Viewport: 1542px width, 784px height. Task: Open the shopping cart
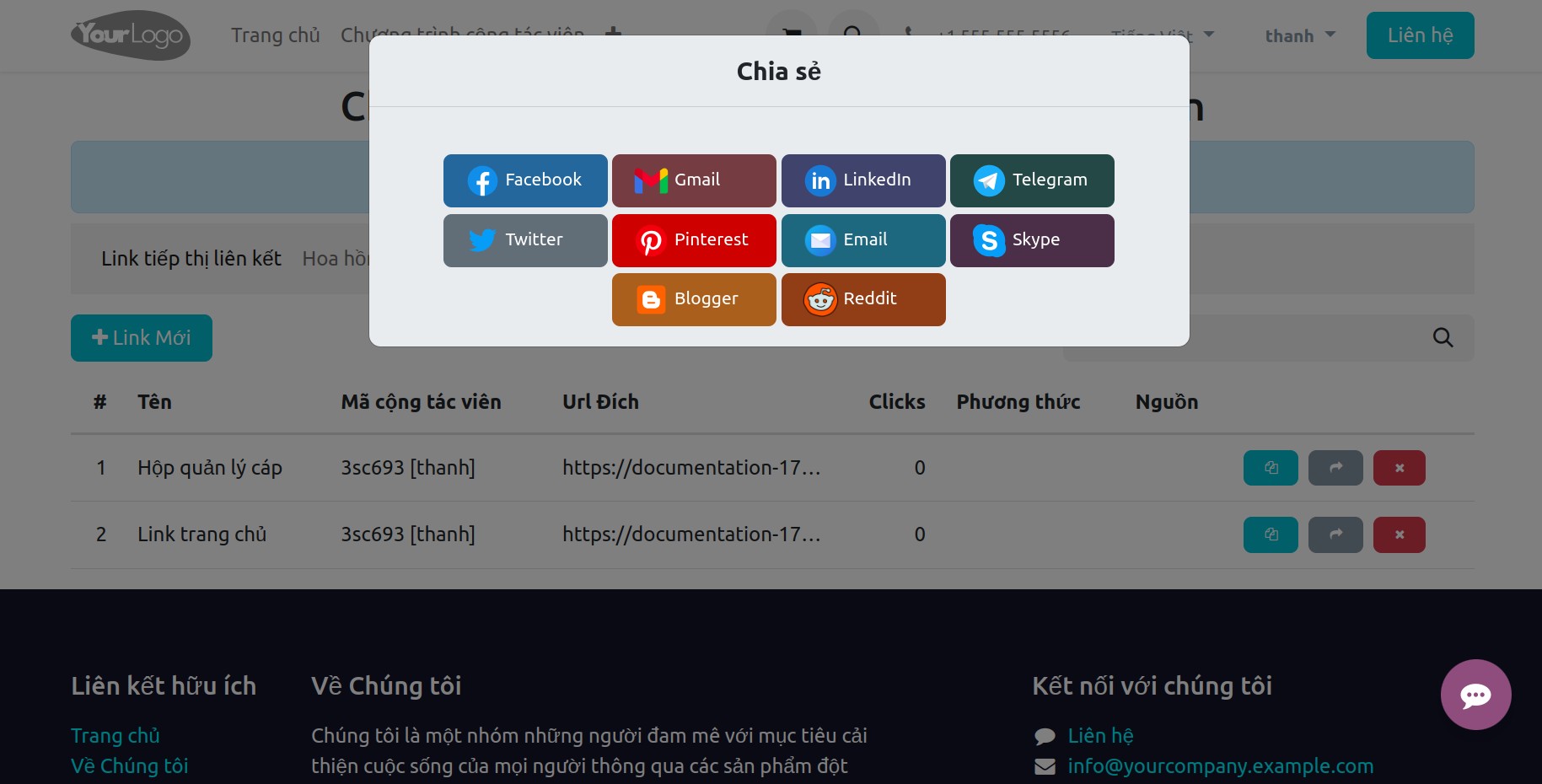pos(791,35)
